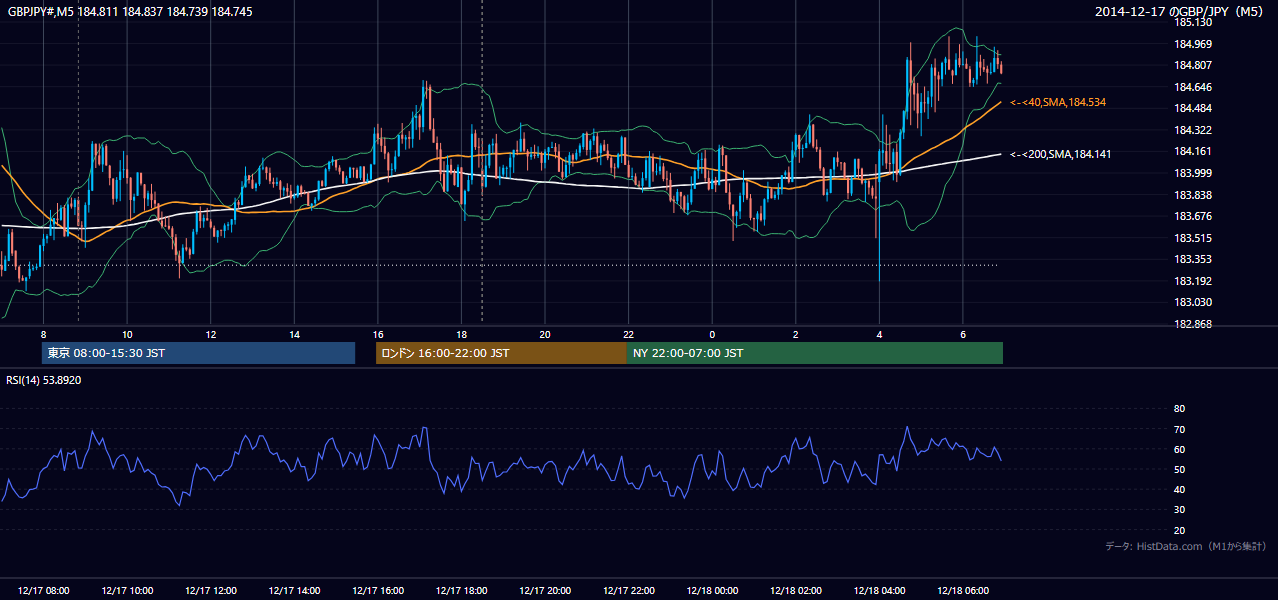This screenshot has height=600, width=1278.
Task: Click price axis value 184.484
Action: coord(1192,108)
